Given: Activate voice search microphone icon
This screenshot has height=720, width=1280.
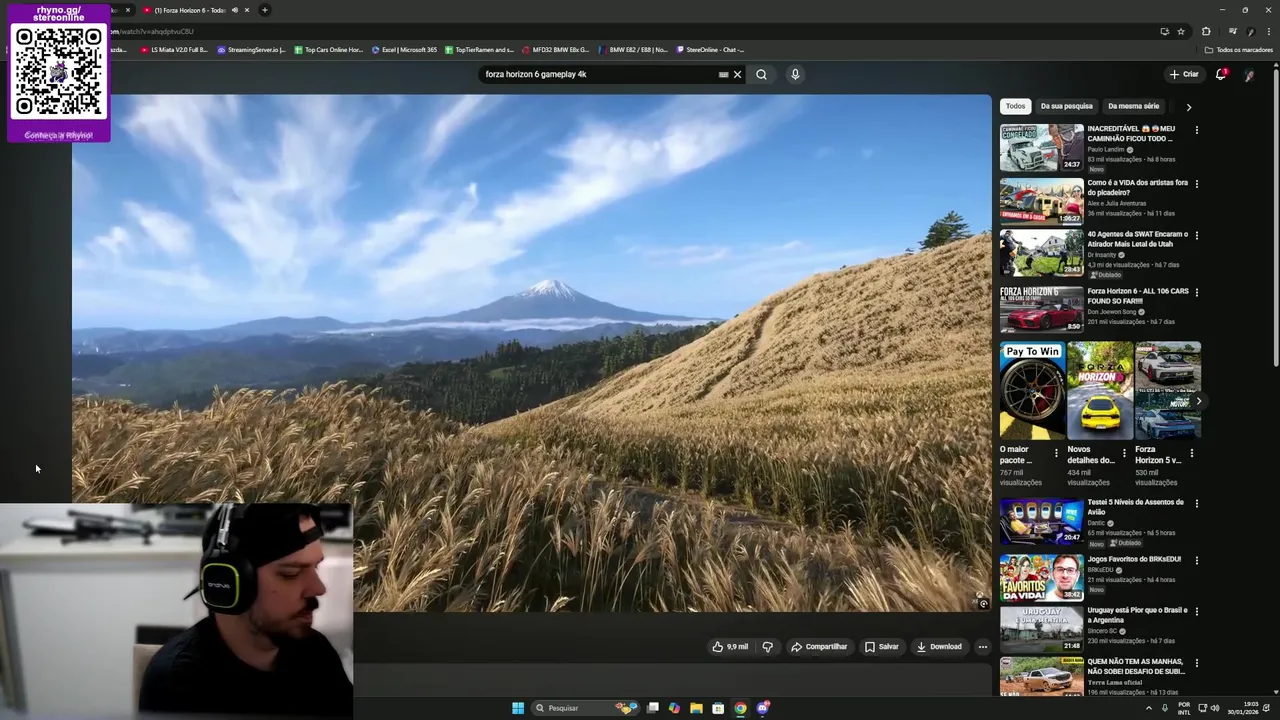Looking at the screenshot, I should coord(795,74).
